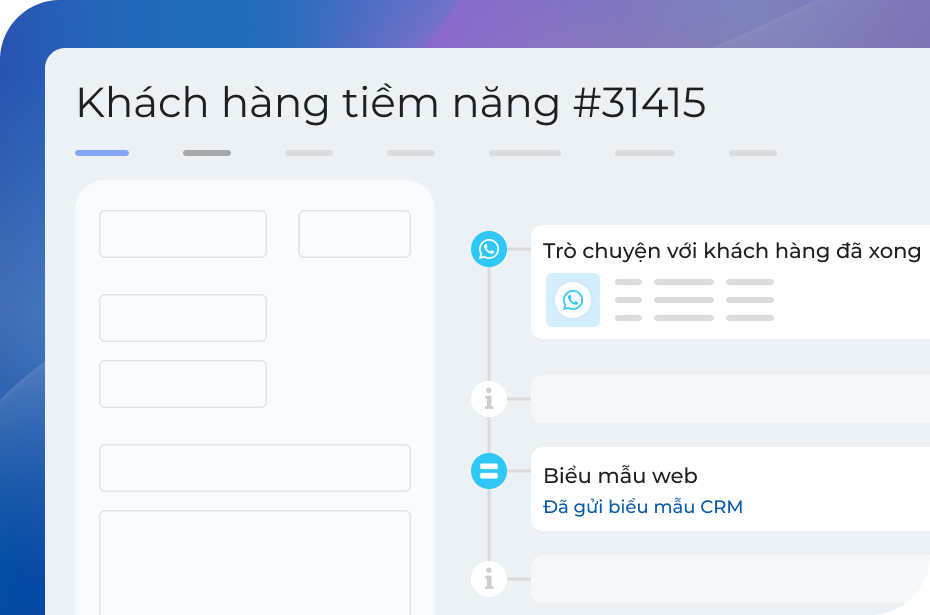Toggle the third gray step indicator
Screen dimensions: 930x615
308,153
